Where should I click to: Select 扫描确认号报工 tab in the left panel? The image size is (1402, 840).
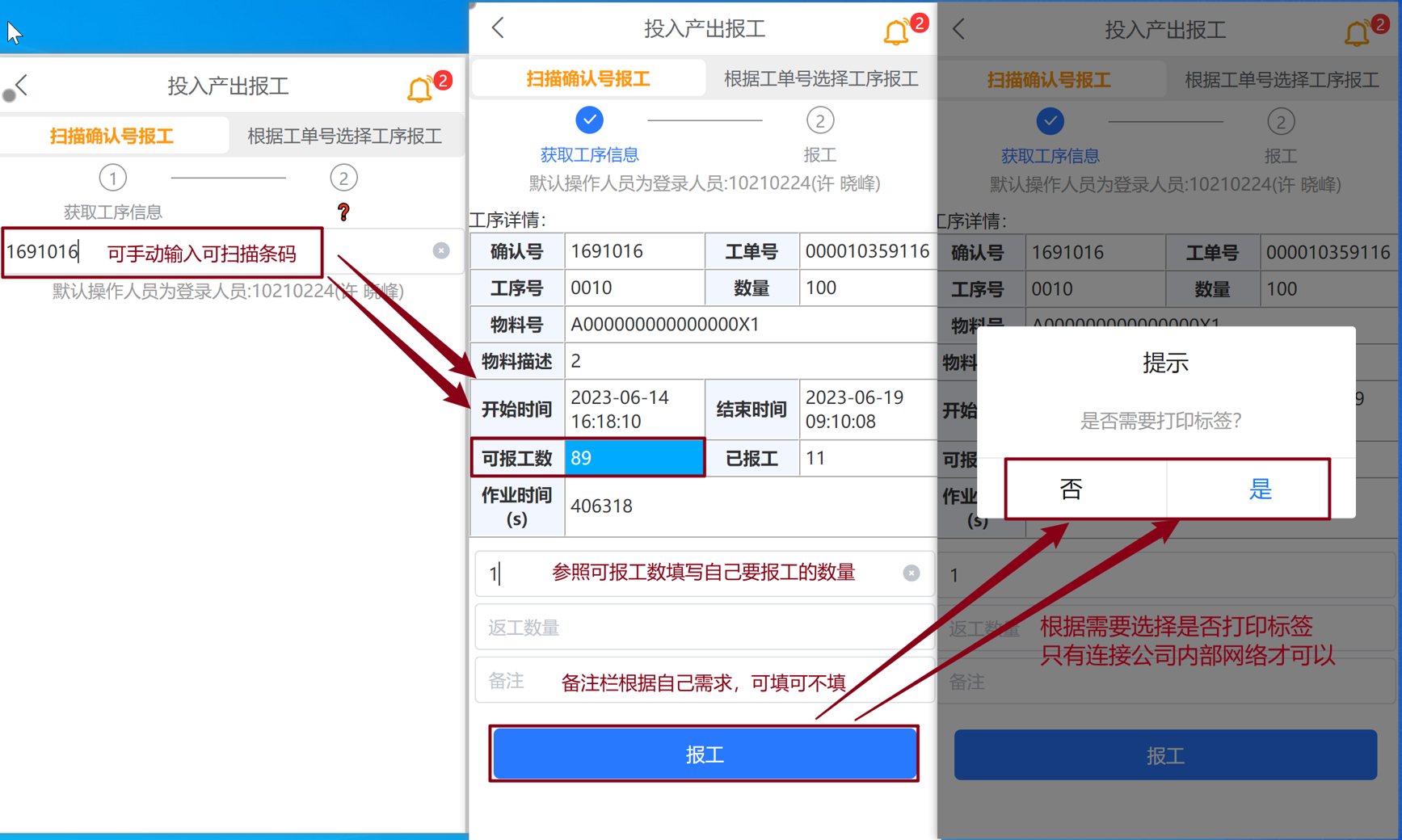[112, 136]
